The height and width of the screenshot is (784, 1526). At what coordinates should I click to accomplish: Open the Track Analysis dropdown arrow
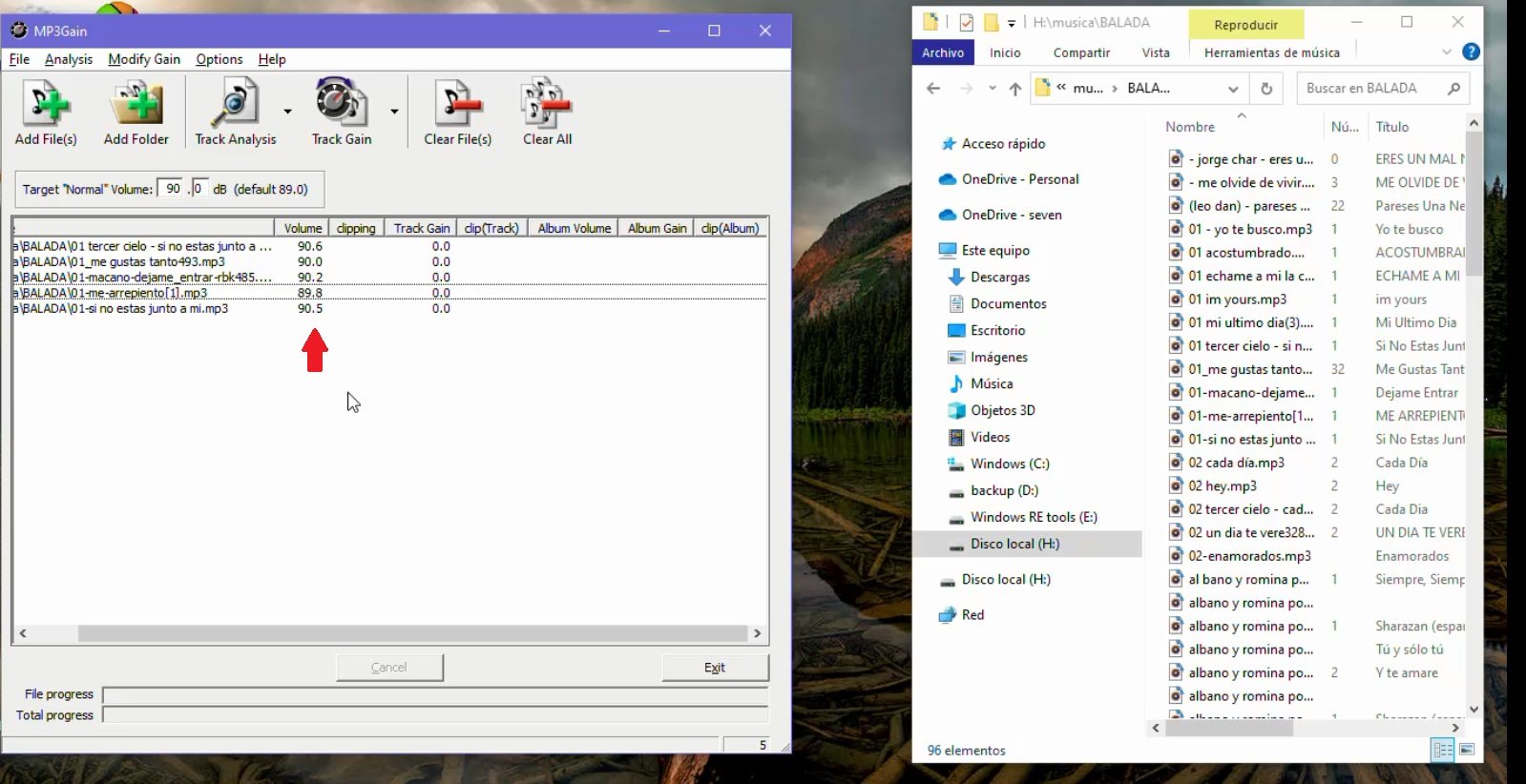287,112
